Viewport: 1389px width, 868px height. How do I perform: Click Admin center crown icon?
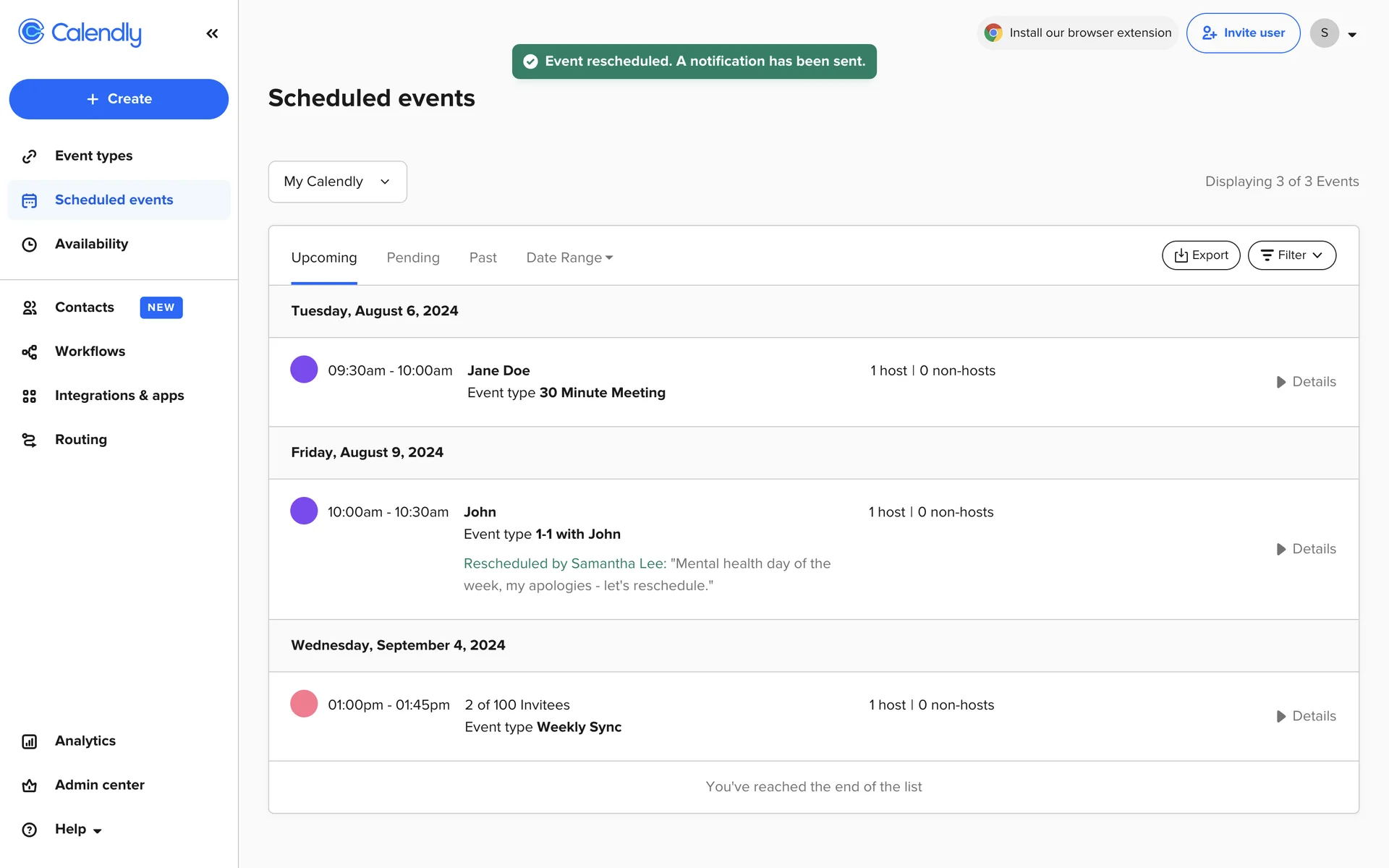tap(30, 786)
